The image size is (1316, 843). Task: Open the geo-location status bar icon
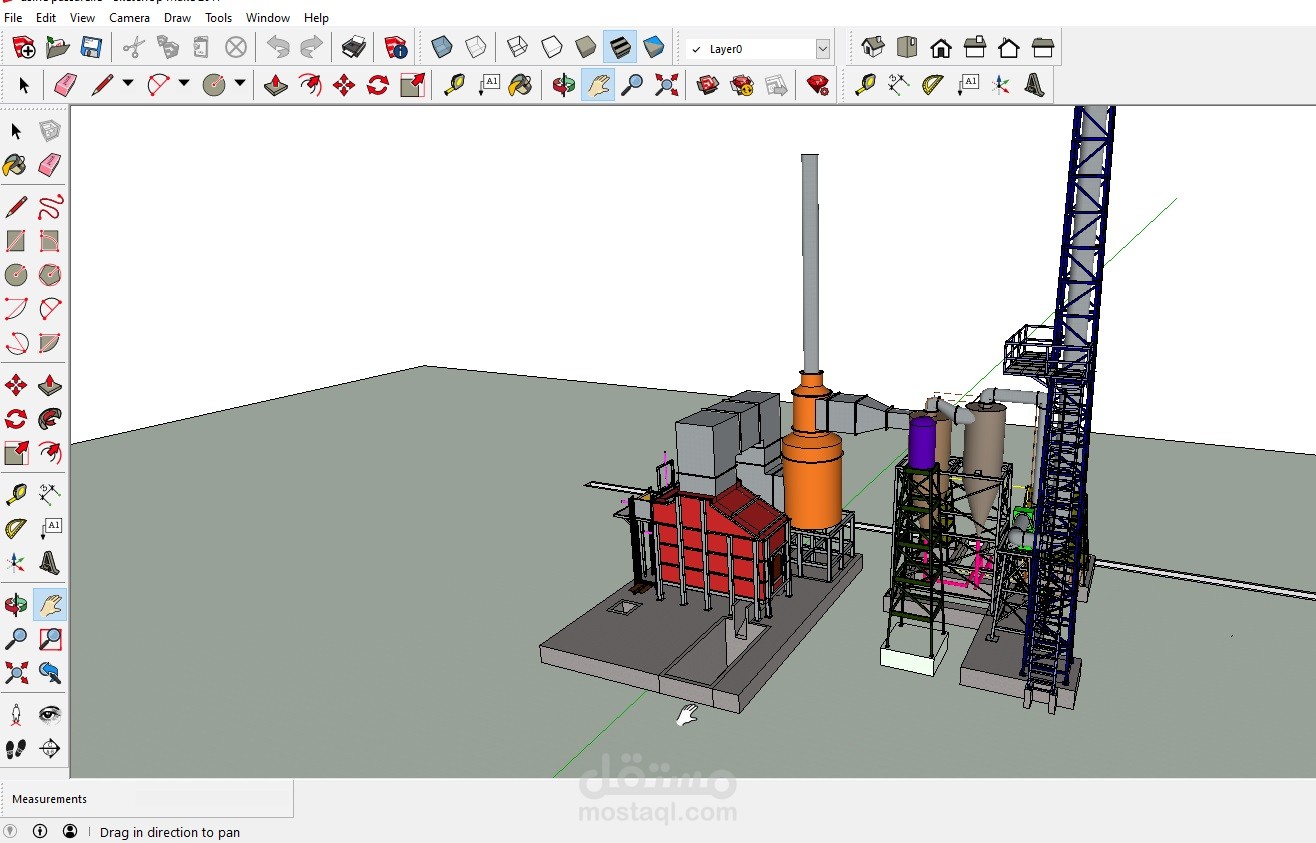[x=10, y=831]
